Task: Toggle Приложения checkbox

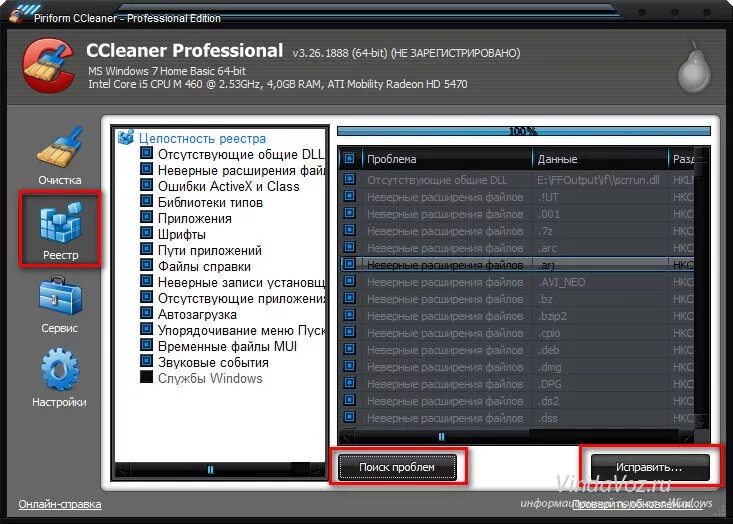Action: point(146,217)
